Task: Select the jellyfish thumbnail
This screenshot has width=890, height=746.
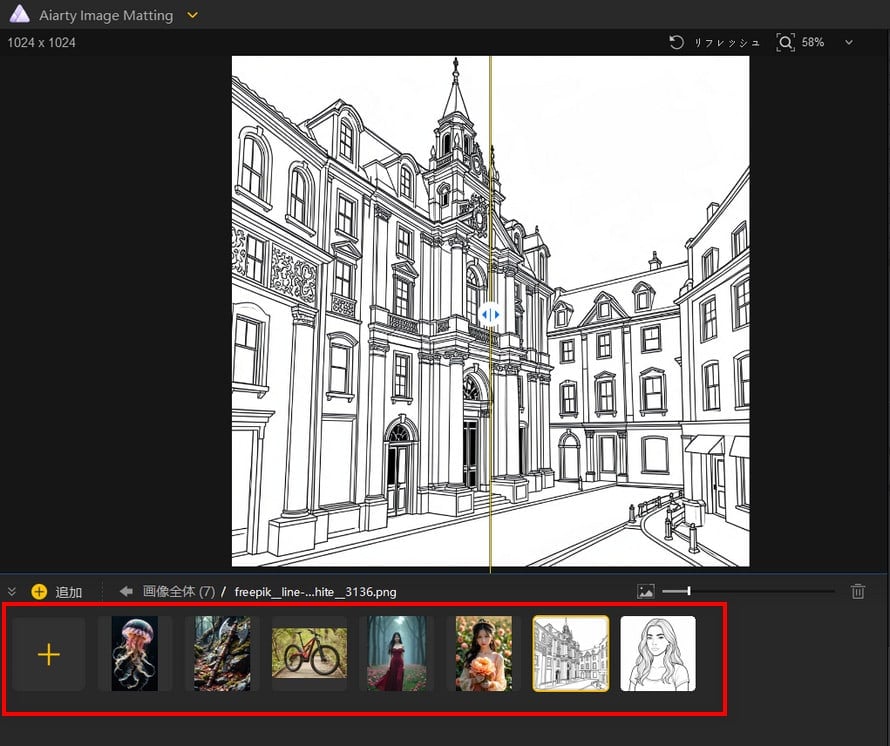Action: point(135,654)
